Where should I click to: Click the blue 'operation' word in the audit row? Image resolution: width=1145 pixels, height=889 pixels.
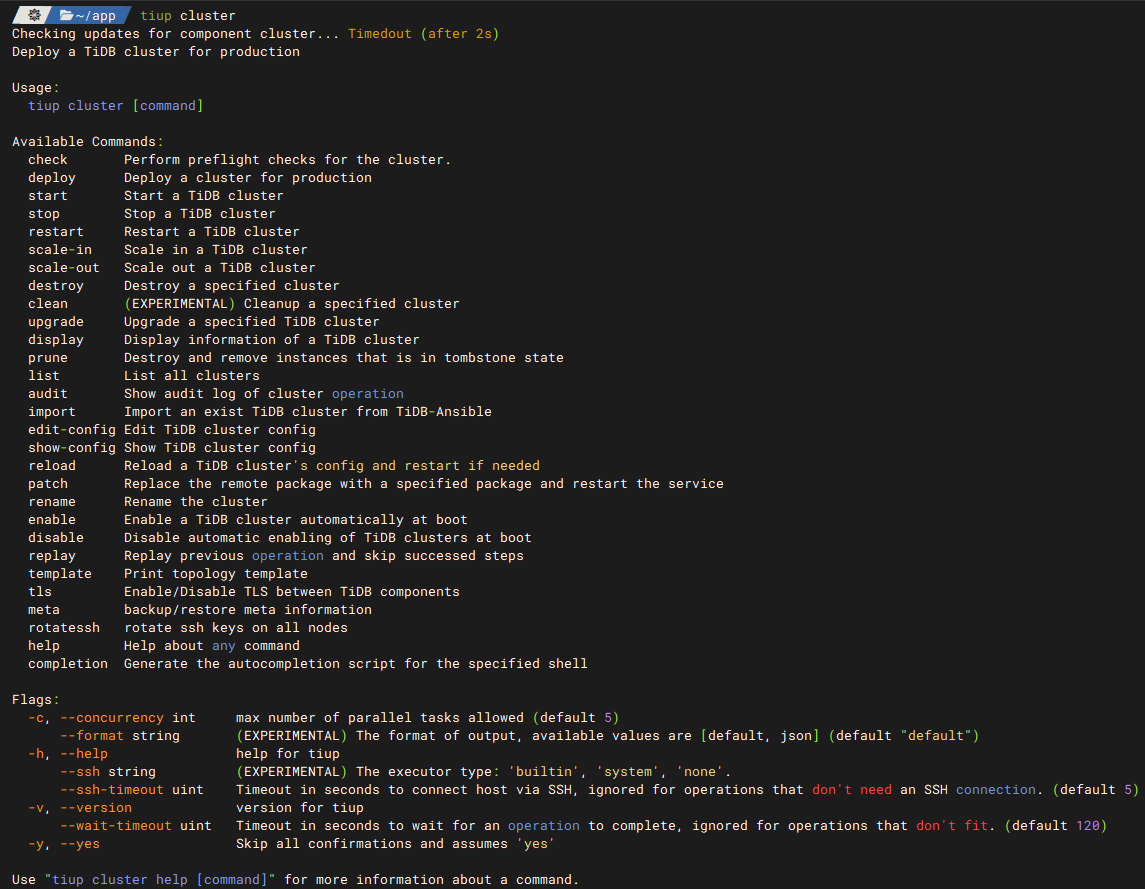coord(367,394)
